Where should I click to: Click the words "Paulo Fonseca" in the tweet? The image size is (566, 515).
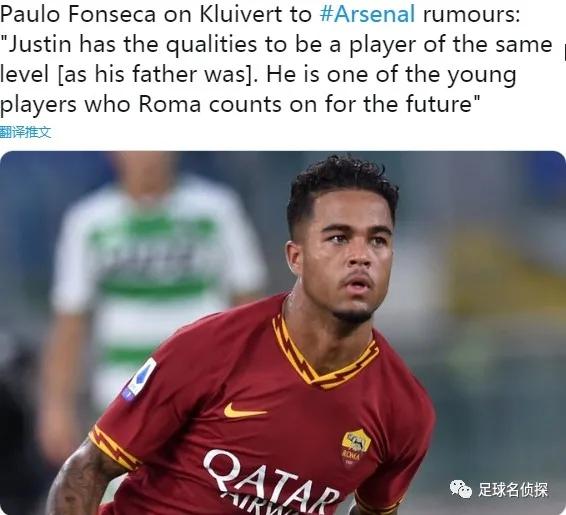(79, 14)
